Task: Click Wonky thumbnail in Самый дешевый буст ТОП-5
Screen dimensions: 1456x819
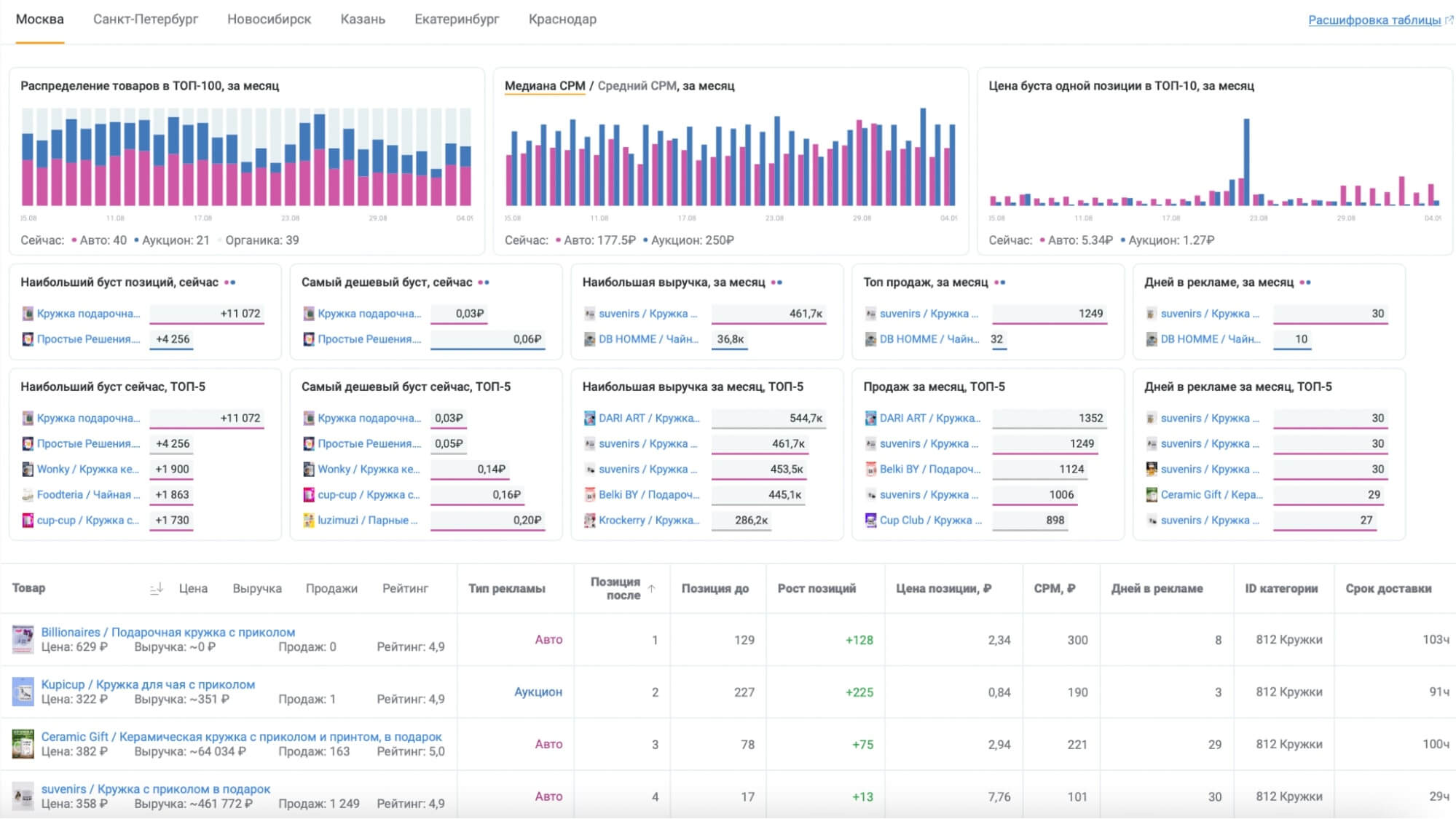Action: [309, 469]
